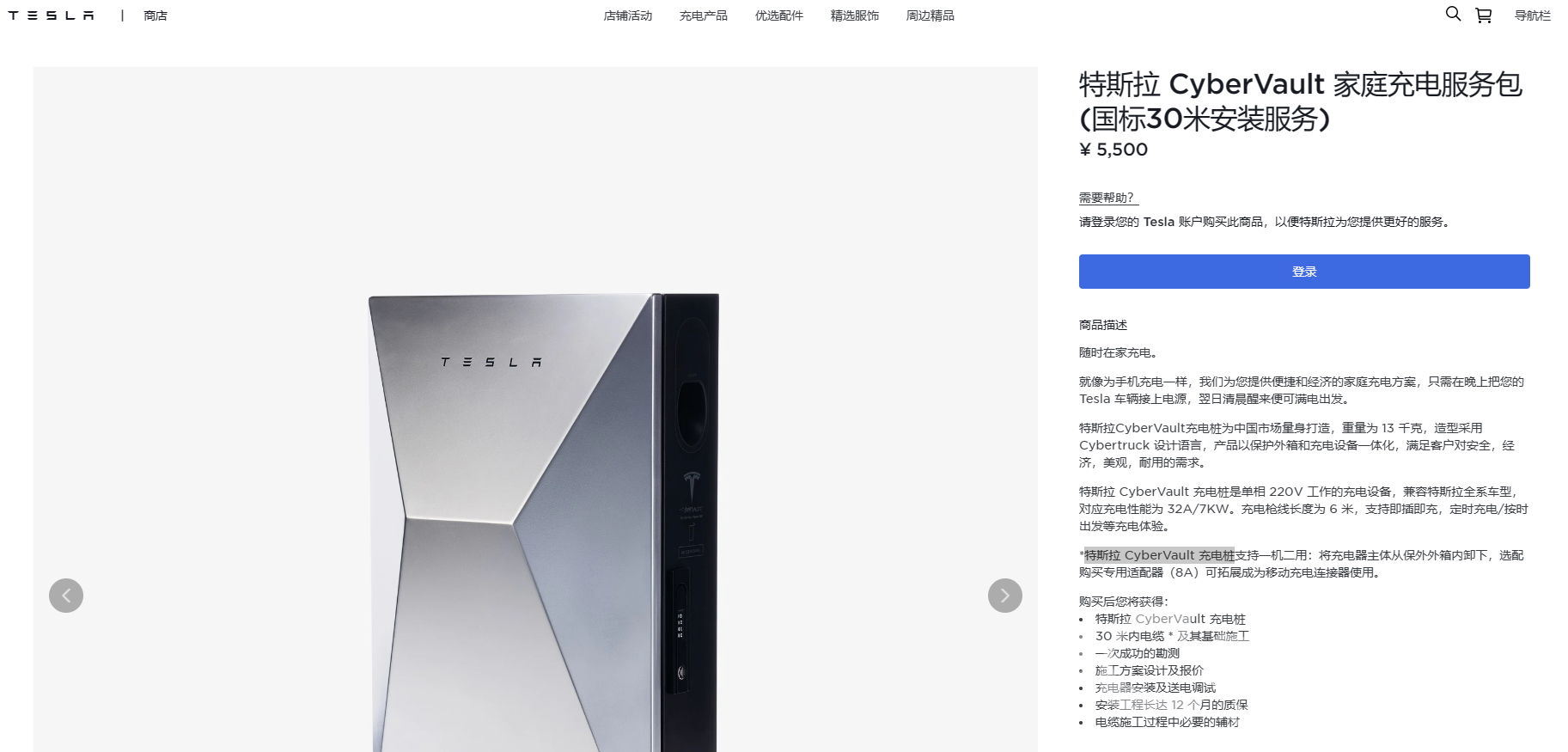Click the Tesla logo in header
This screenshot has height=752, width=1568.
click(52, 15)
